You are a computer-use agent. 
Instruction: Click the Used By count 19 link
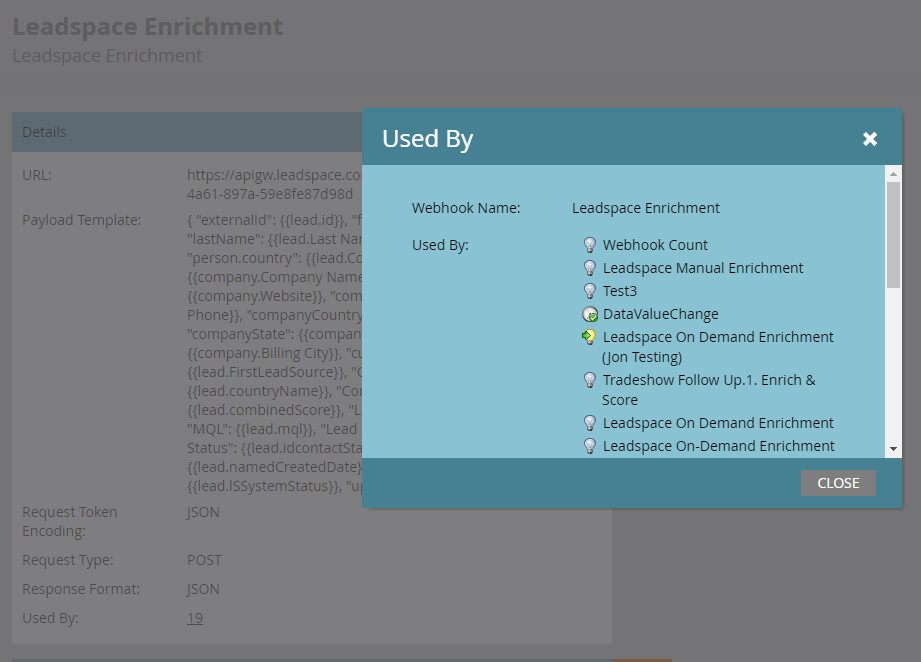pyautogui.click(x=195, y=618)
